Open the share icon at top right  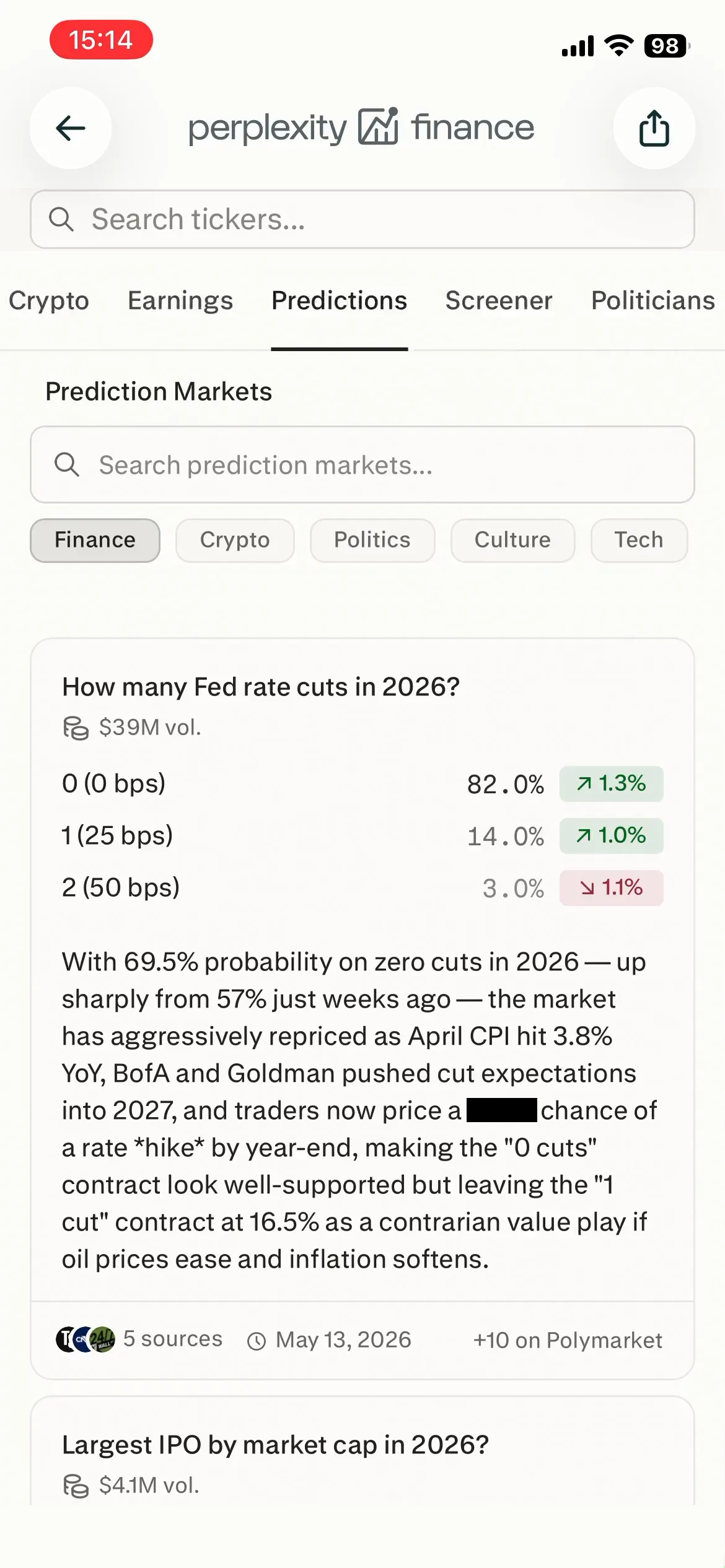(x=654, y=128)
